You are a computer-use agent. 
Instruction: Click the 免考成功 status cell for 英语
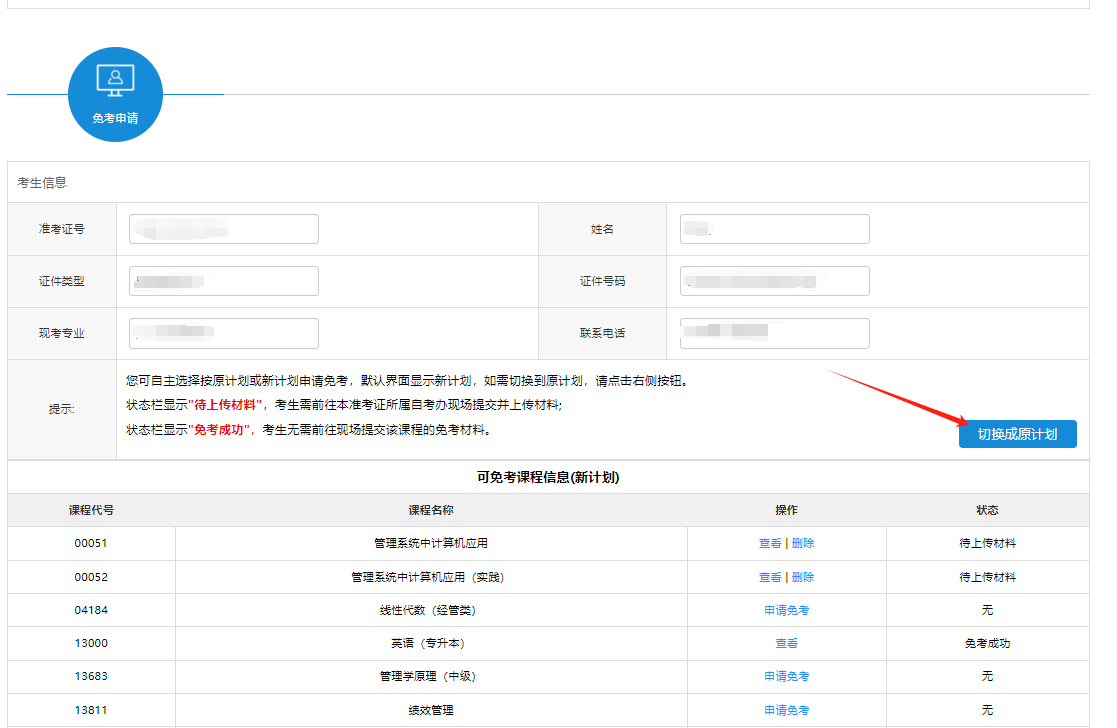pyautogui.click(x=987, y=643)
